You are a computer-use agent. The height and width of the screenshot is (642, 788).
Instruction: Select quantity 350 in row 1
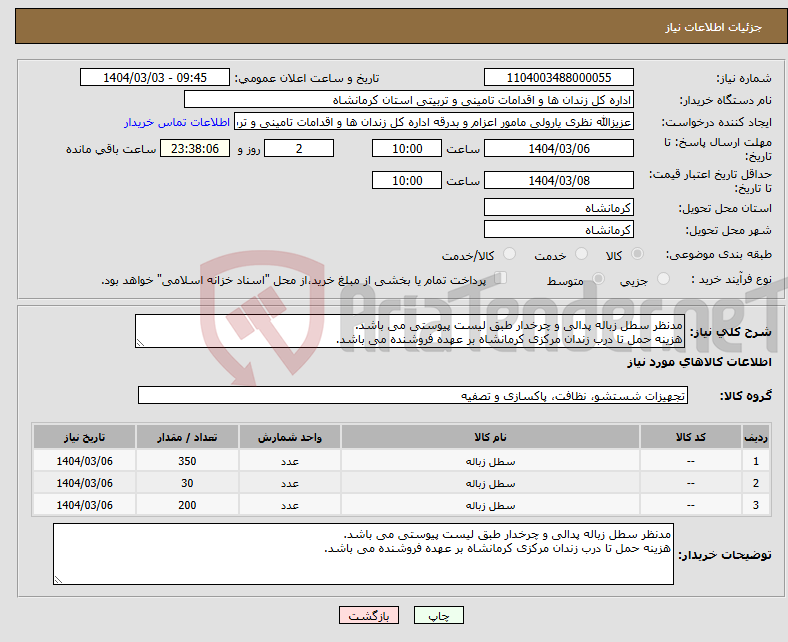click(187, 461)
